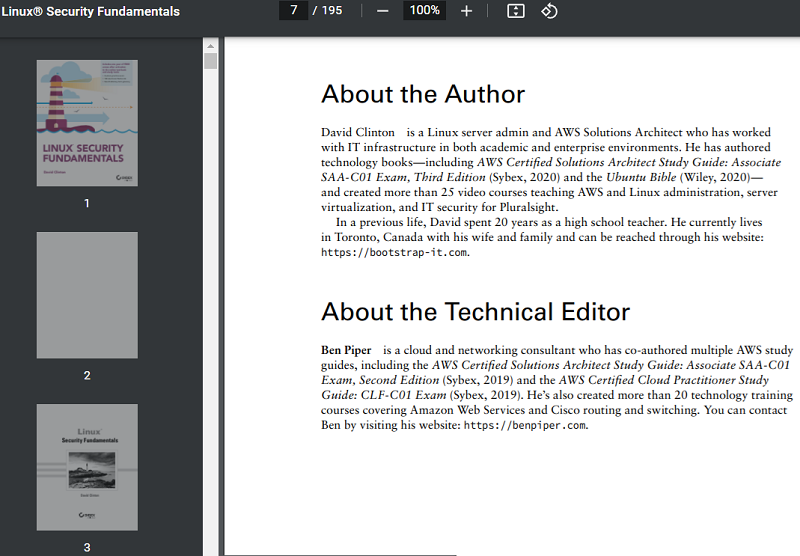
Task: Select the page 3 title page thumbnail
Action: pyautogui.click(x=87, y=467)
